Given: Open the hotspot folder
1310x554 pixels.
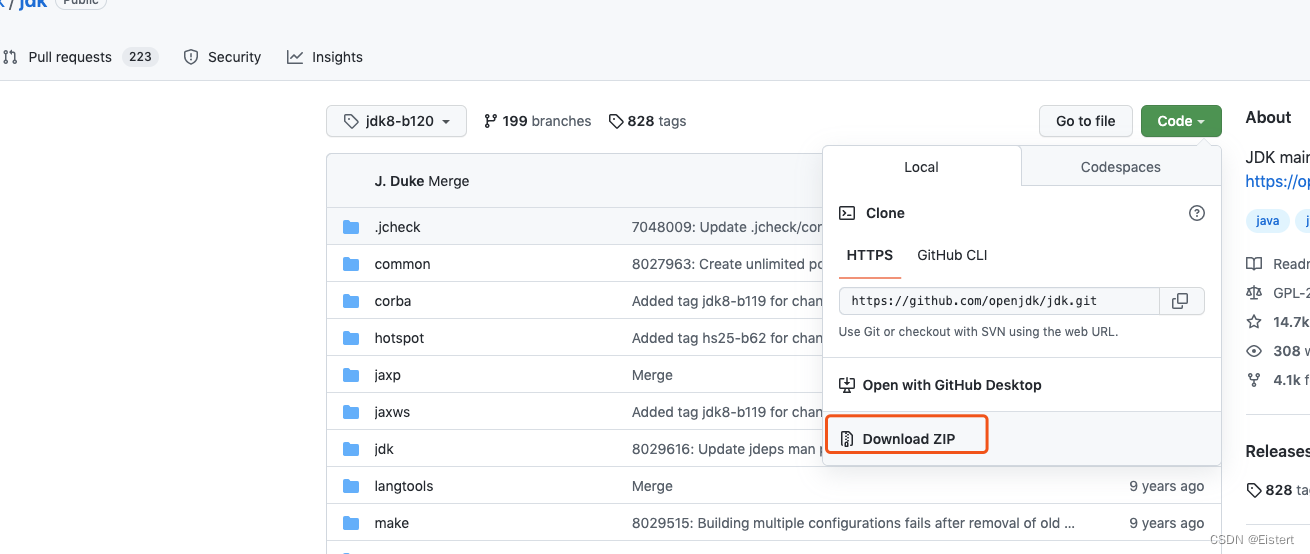Looking at the screenshot, I should 399,338.
